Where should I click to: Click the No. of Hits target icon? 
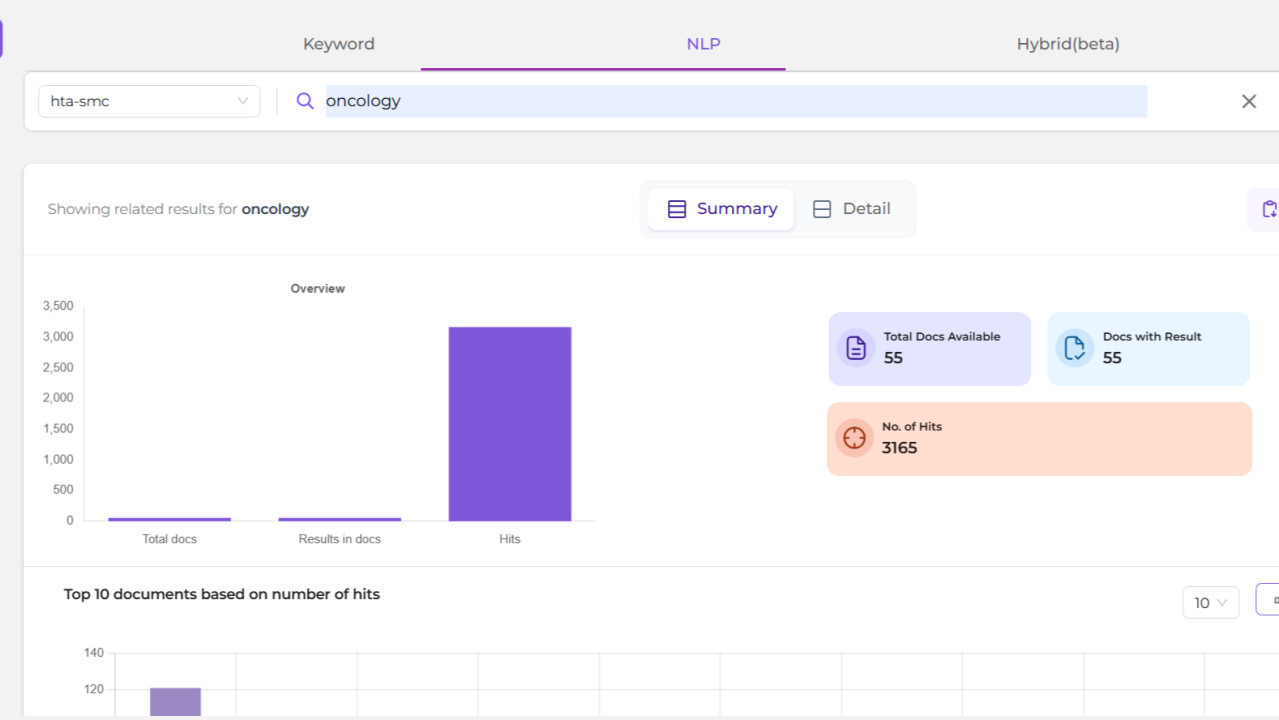854,438
